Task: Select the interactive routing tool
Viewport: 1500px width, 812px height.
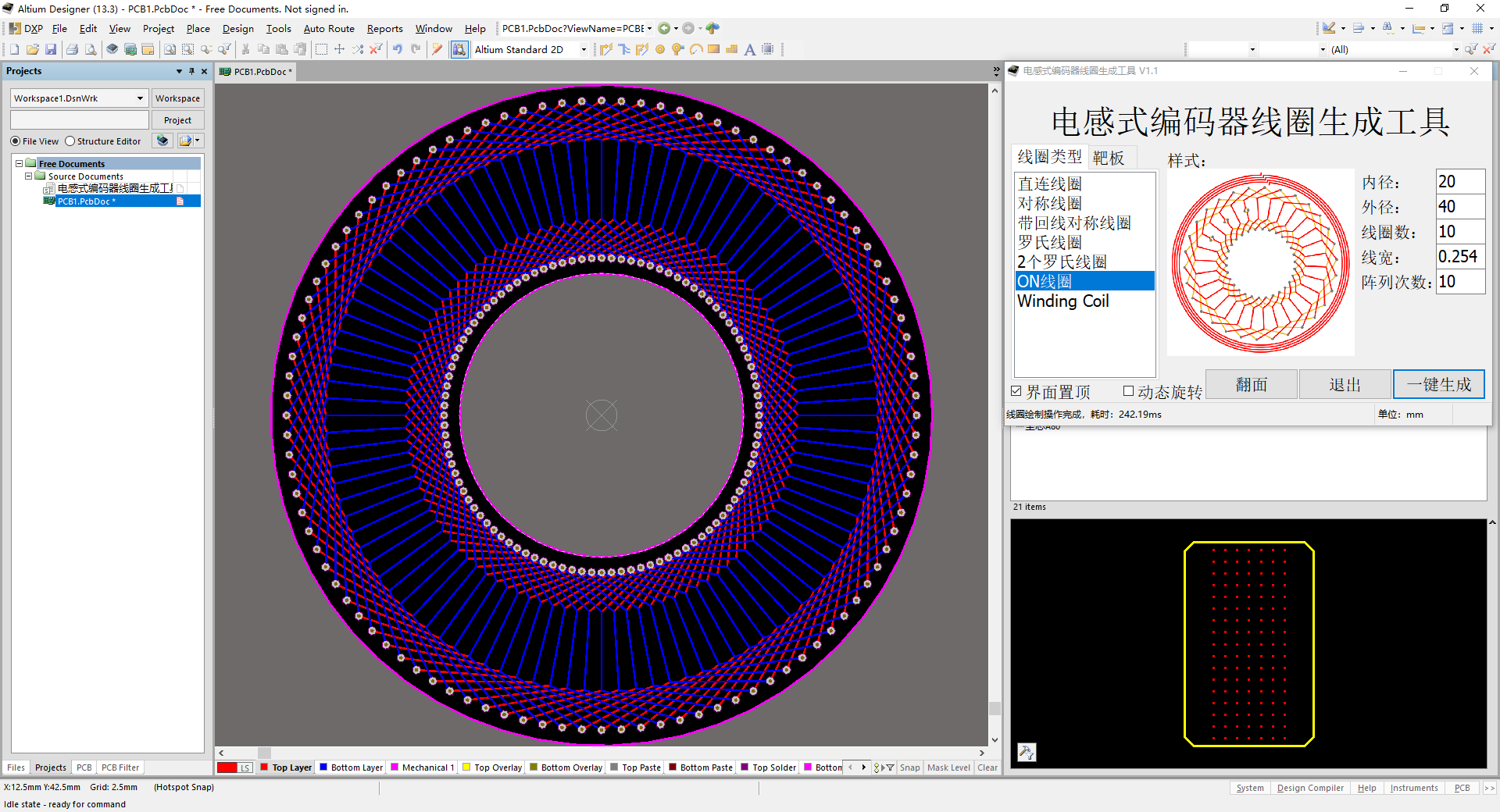Action: 605,49
